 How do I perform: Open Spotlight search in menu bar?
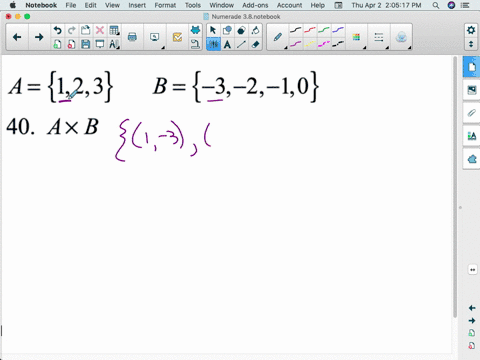coord(436,5)
